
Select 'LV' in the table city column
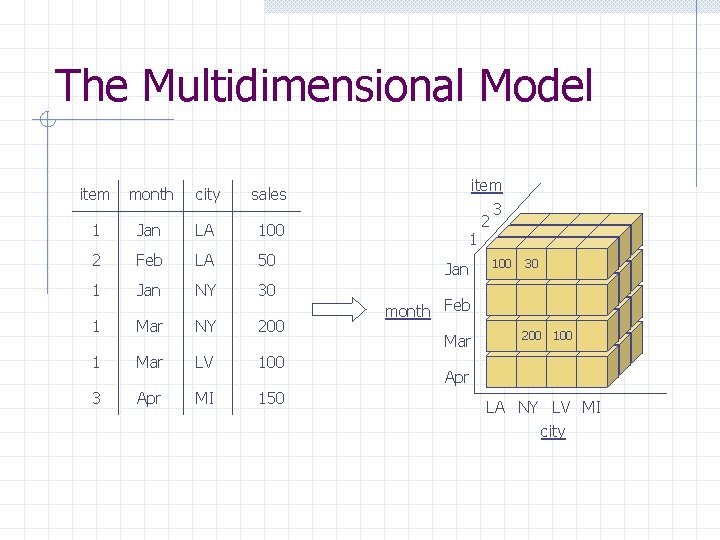click(x=204, y=362)
